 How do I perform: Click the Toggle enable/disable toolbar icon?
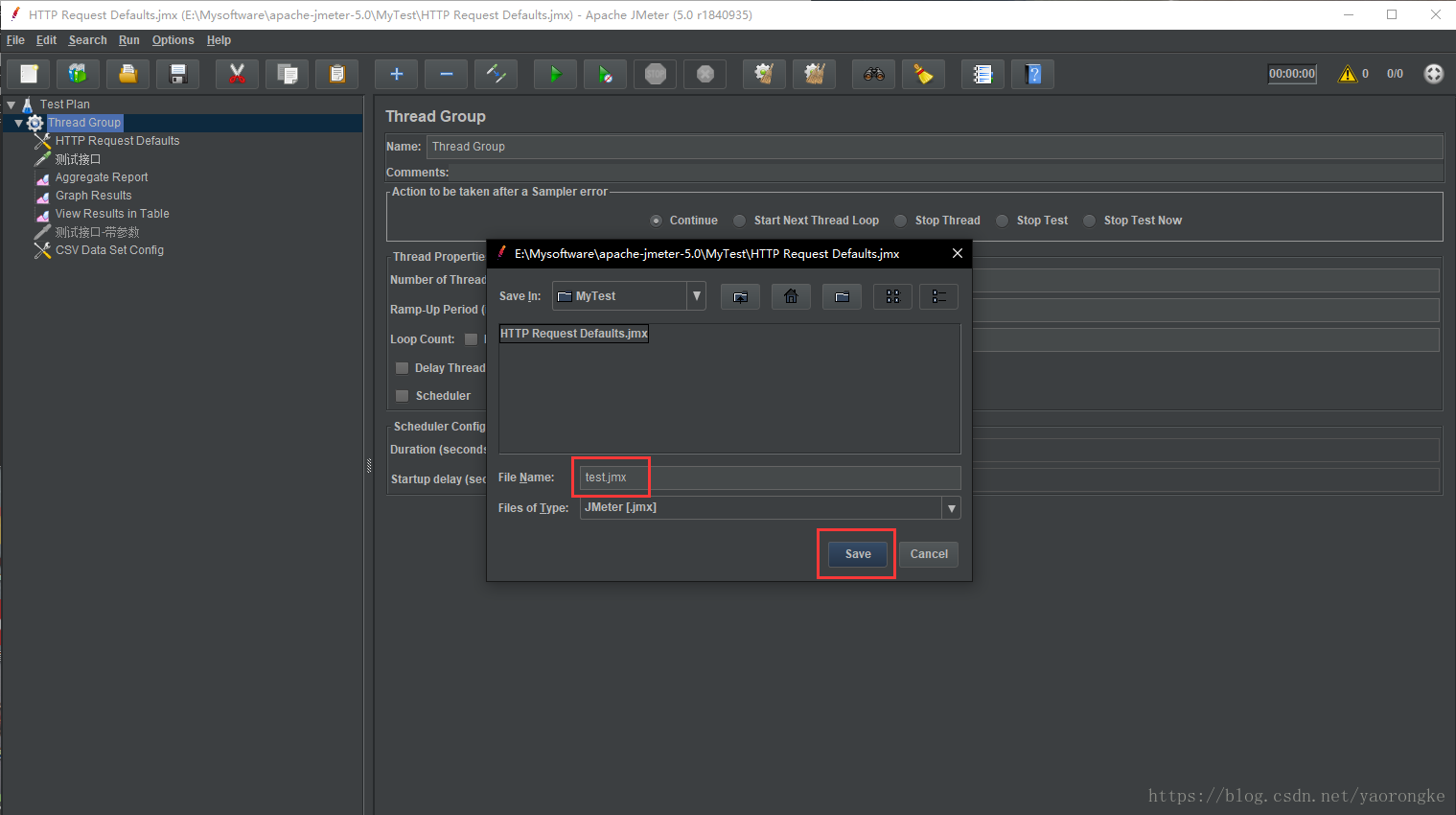(x=496, y=74)
